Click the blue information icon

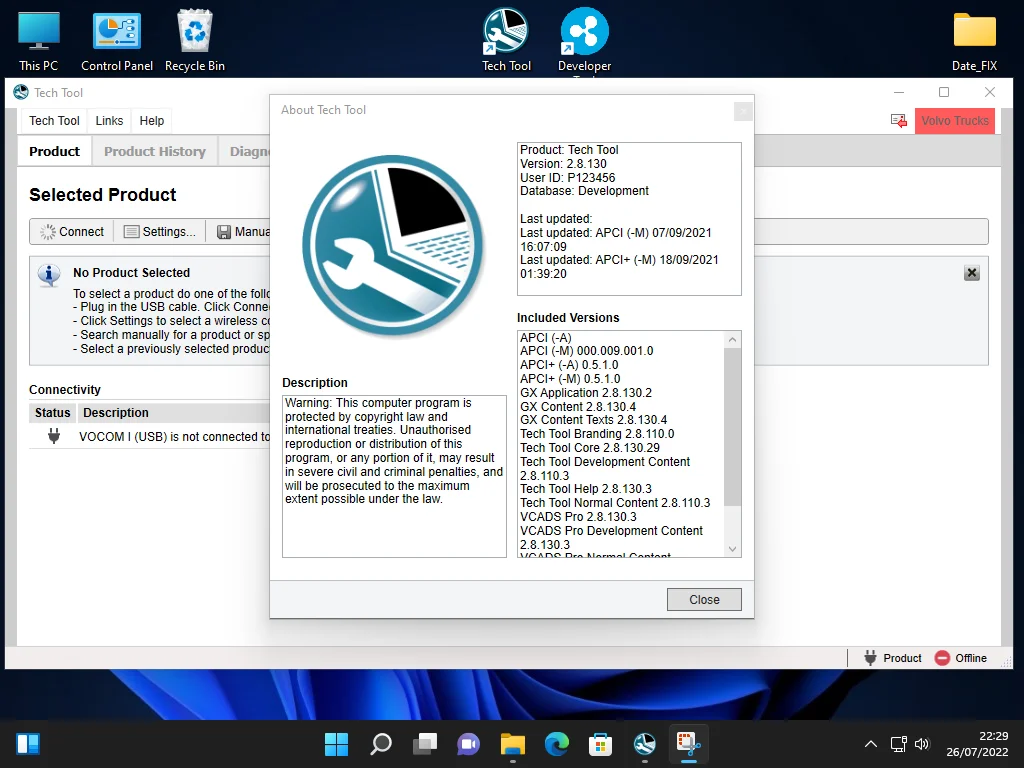tap(49, 276)
